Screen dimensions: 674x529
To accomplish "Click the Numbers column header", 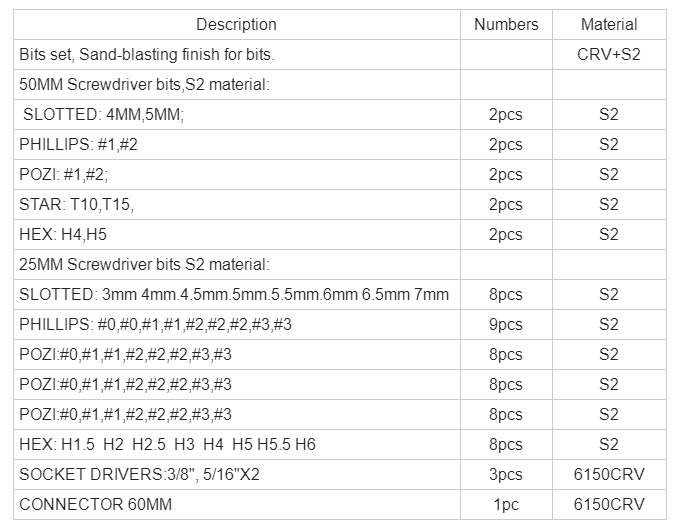I will (x=506, y=24).
